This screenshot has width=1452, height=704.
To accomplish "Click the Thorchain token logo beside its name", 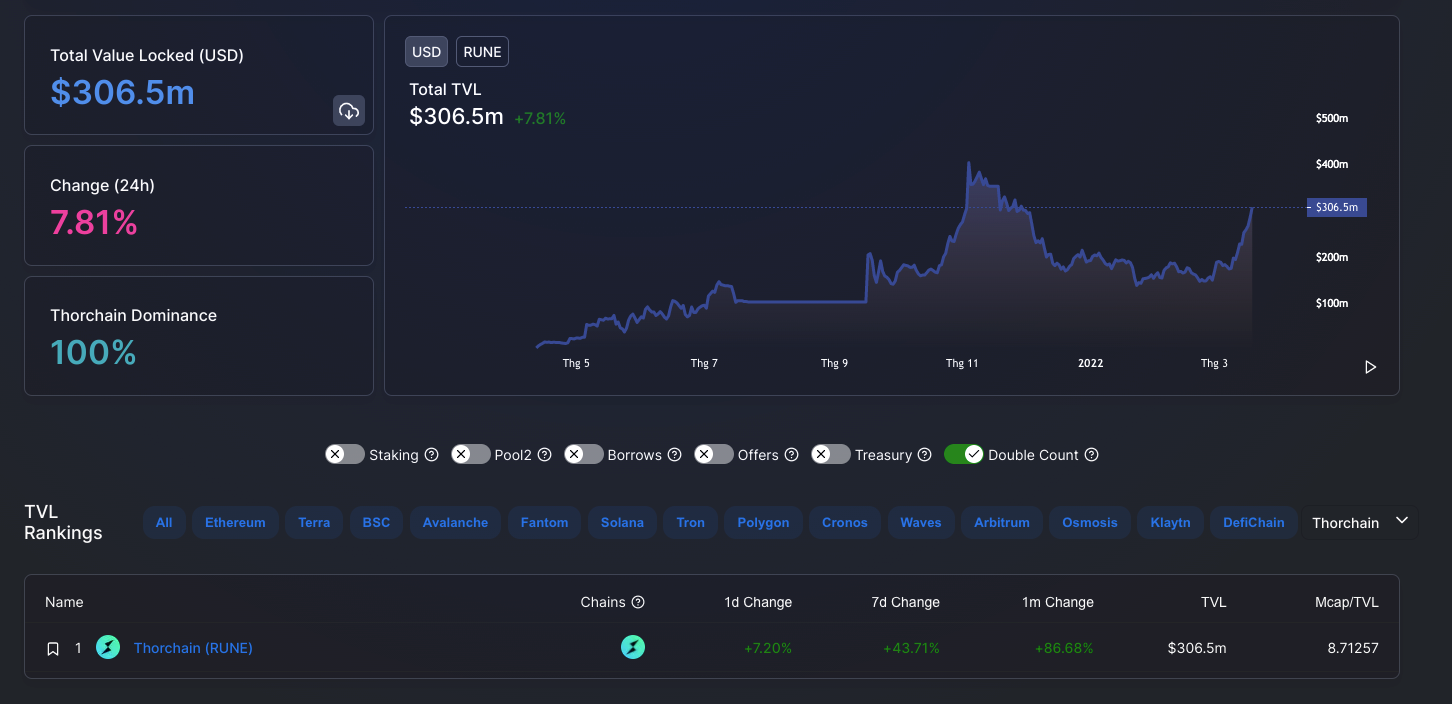I will [x=108, y=648].
